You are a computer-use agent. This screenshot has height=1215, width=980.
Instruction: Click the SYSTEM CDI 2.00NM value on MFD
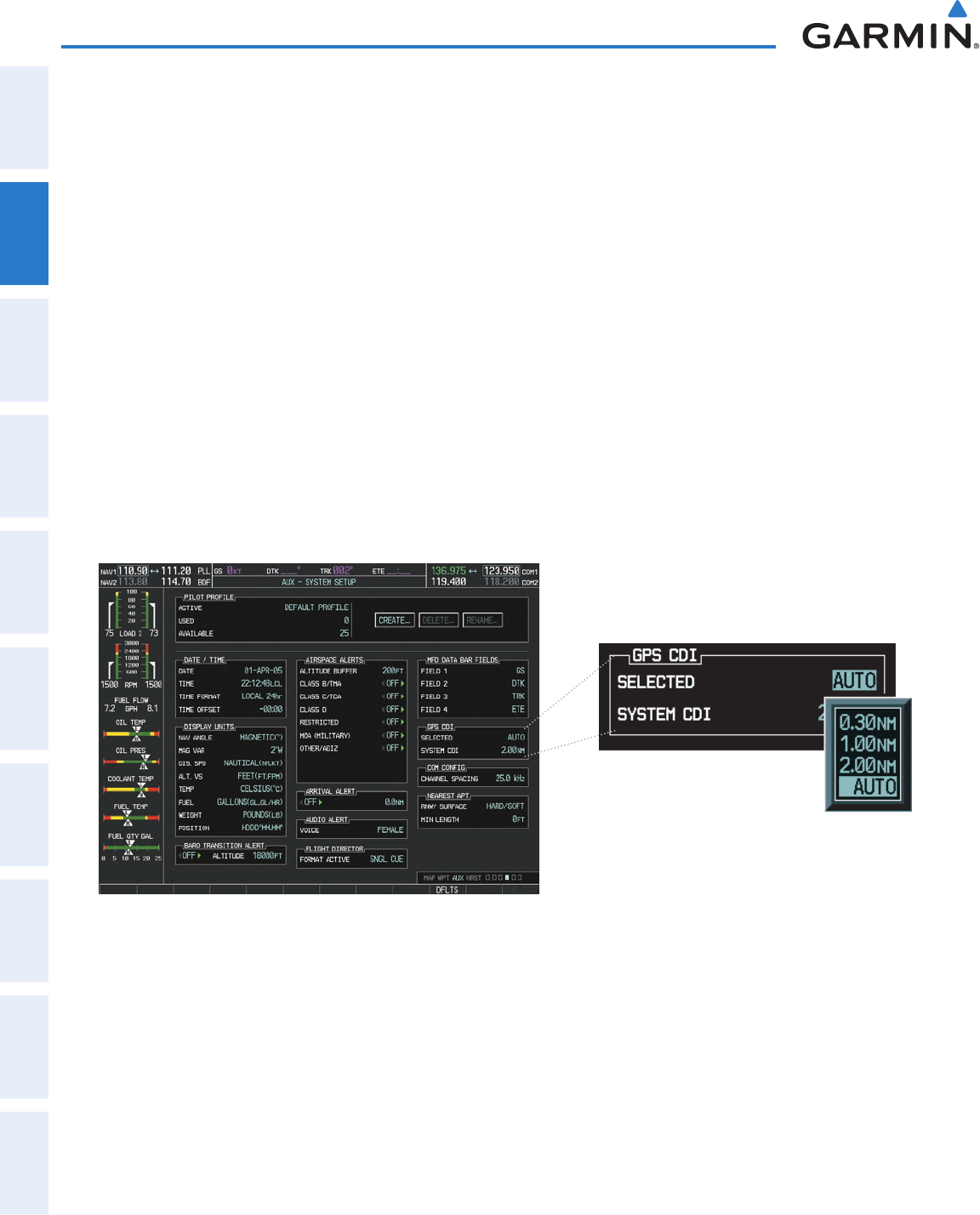(x=513, y=750)
